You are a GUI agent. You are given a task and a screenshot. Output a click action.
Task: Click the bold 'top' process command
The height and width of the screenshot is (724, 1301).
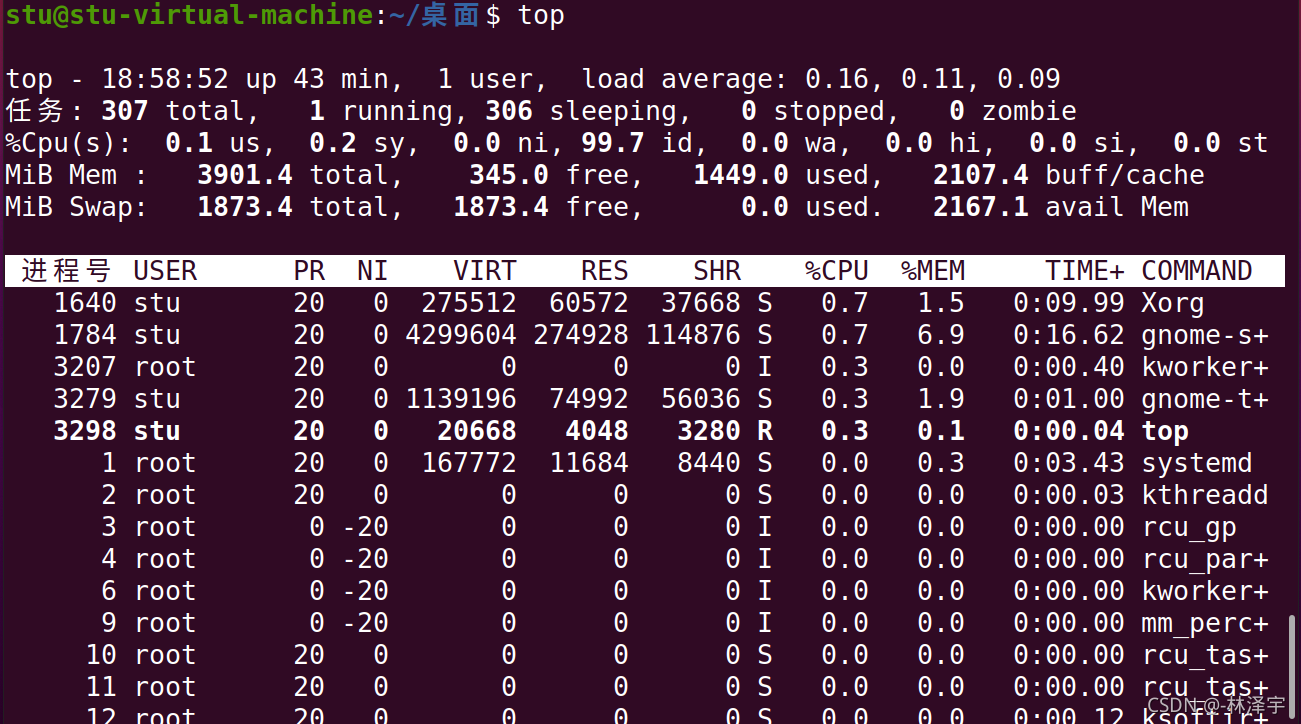[x=1165, y=431]
